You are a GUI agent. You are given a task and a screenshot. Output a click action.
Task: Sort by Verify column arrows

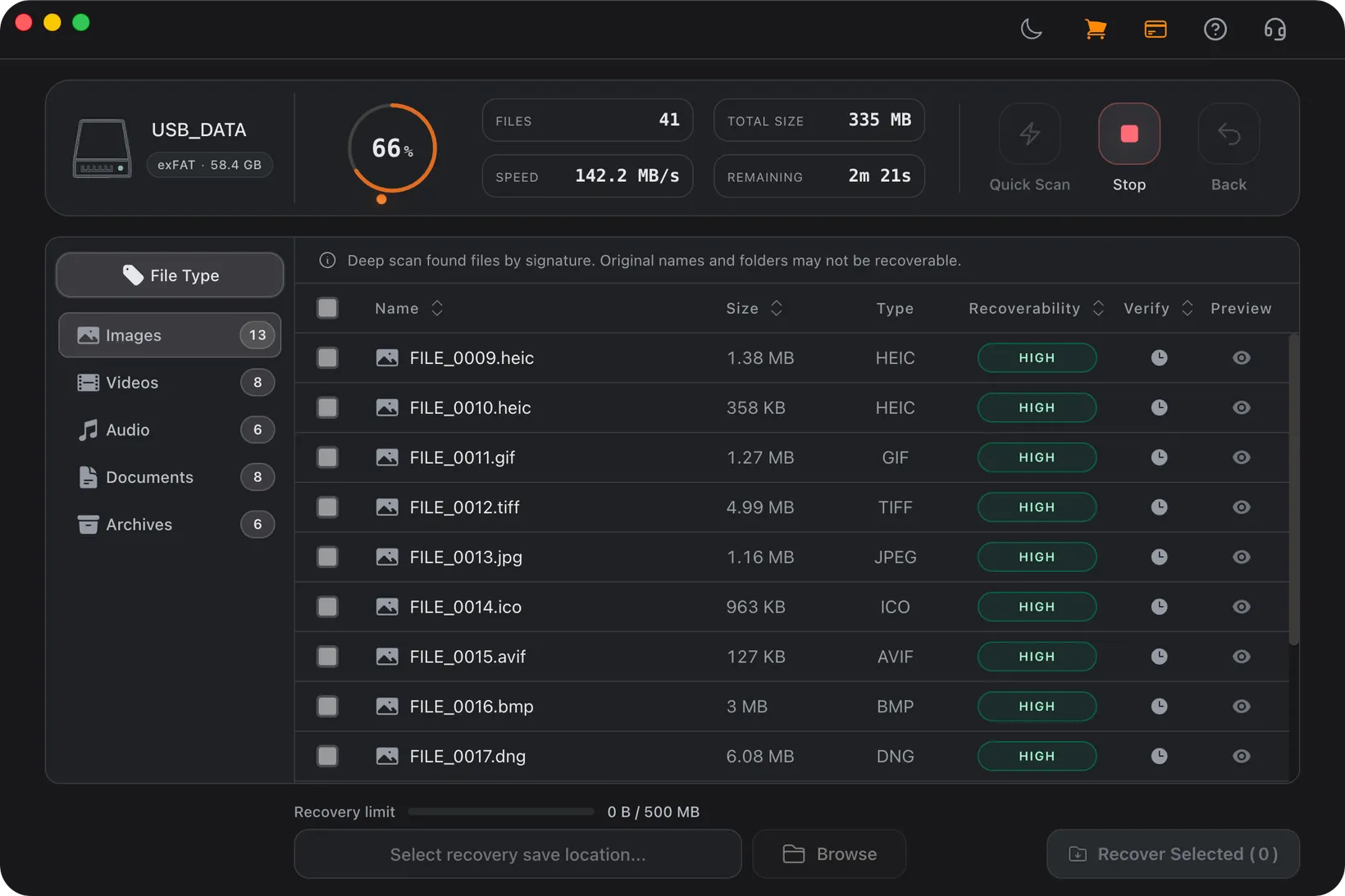[x=1187, y=308]
